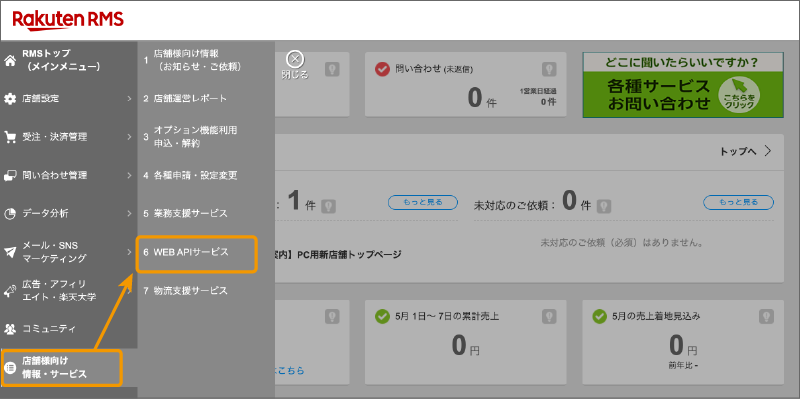Click もっと見る button beside 1件
Image resolution: width=800 pixels, height=399 pixels.
point(423,202)
